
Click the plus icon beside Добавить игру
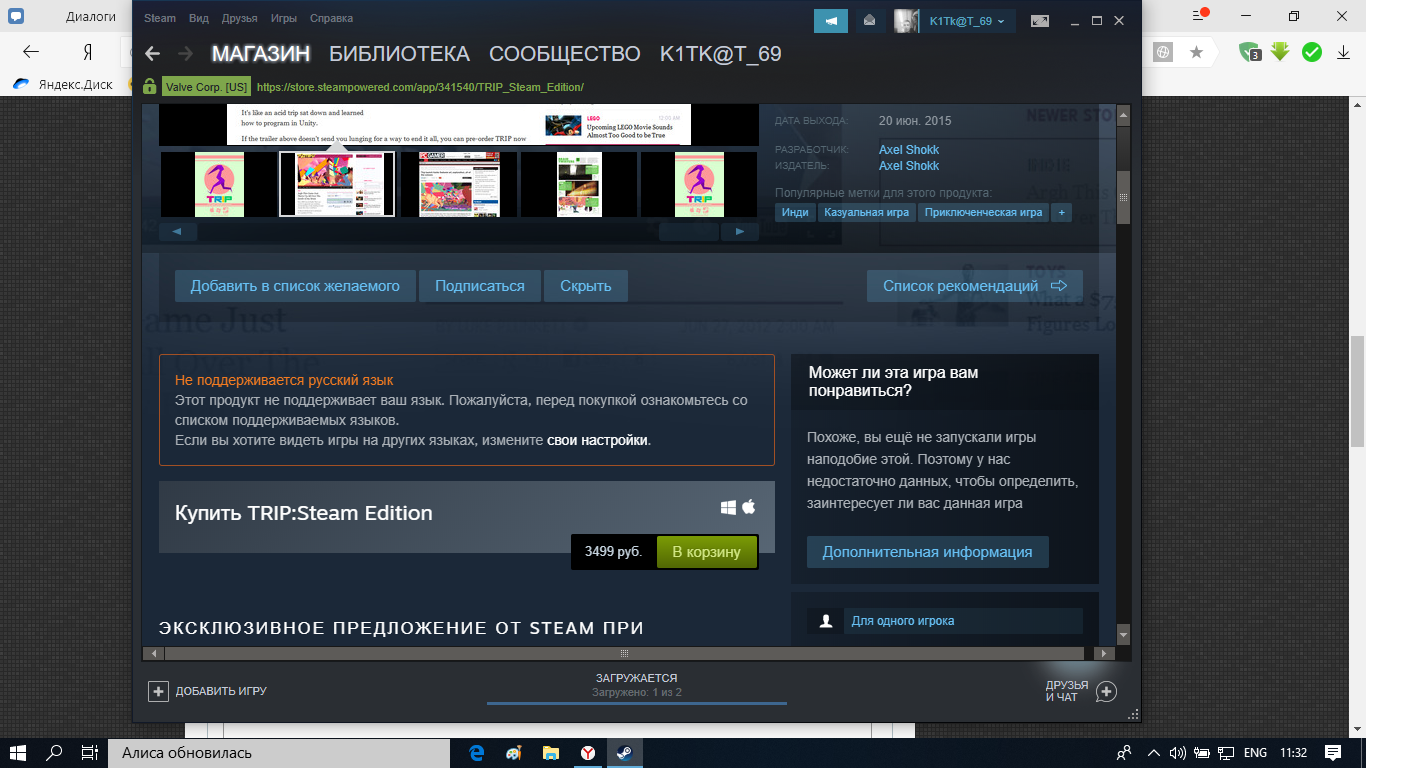[x=158, y=691]
